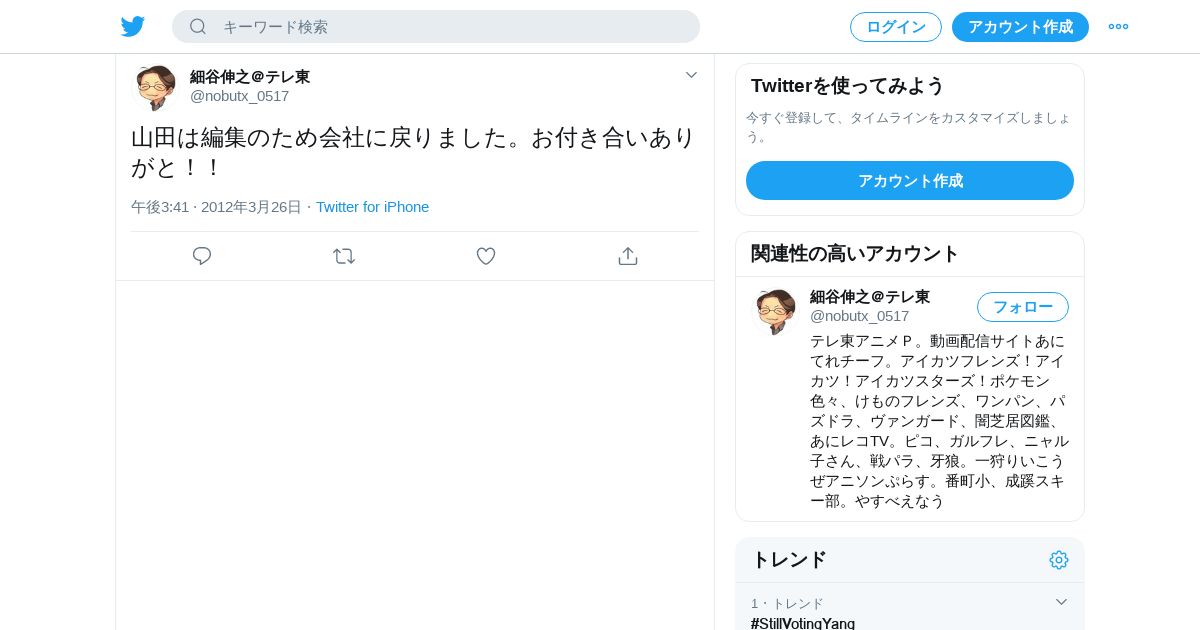Viewport: 1200px width, 630px height.
Task: Click the share tweet icon
Action: click(x=628, y=256)
